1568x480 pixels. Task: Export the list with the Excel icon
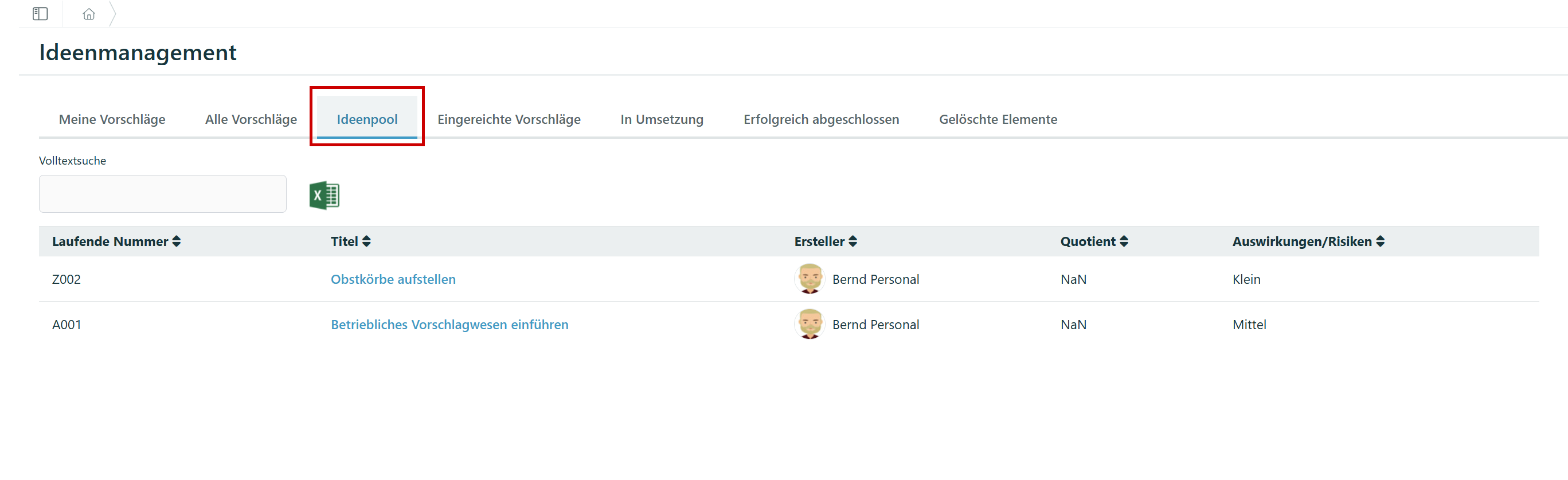coord(324,196)
